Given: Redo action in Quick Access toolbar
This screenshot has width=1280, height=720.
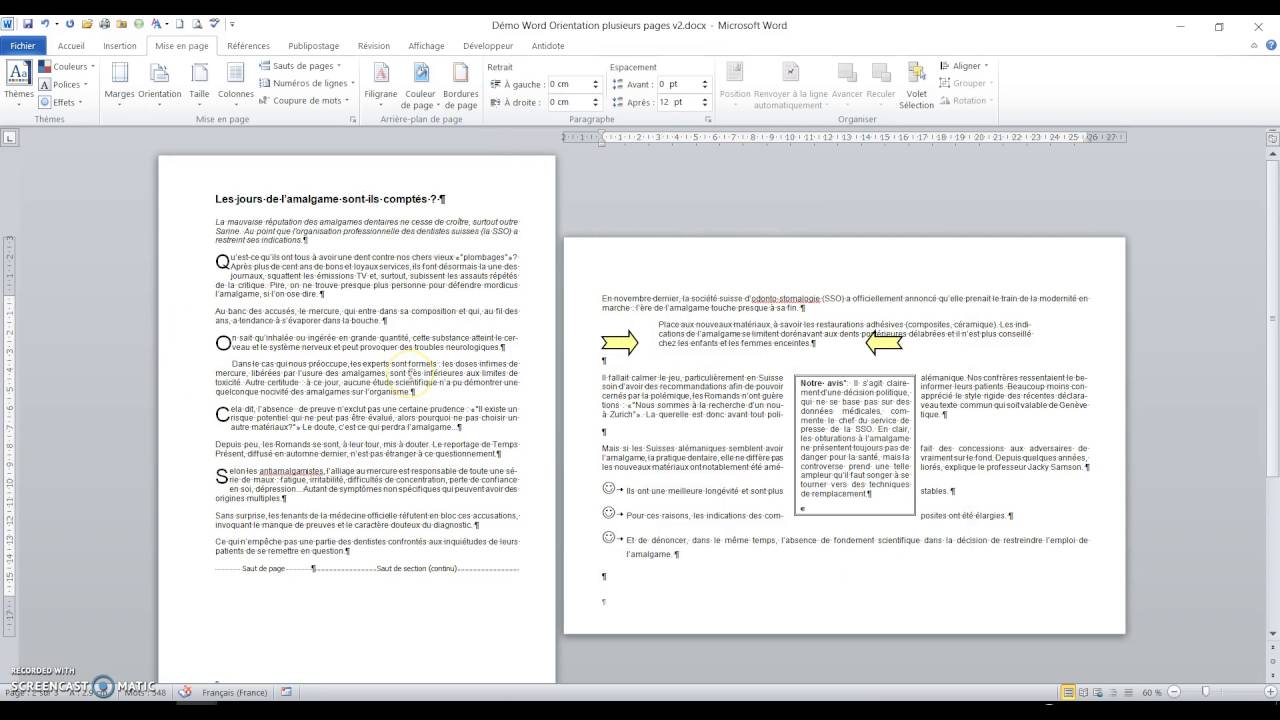Looking at the screenshot, I should point(70,24).
